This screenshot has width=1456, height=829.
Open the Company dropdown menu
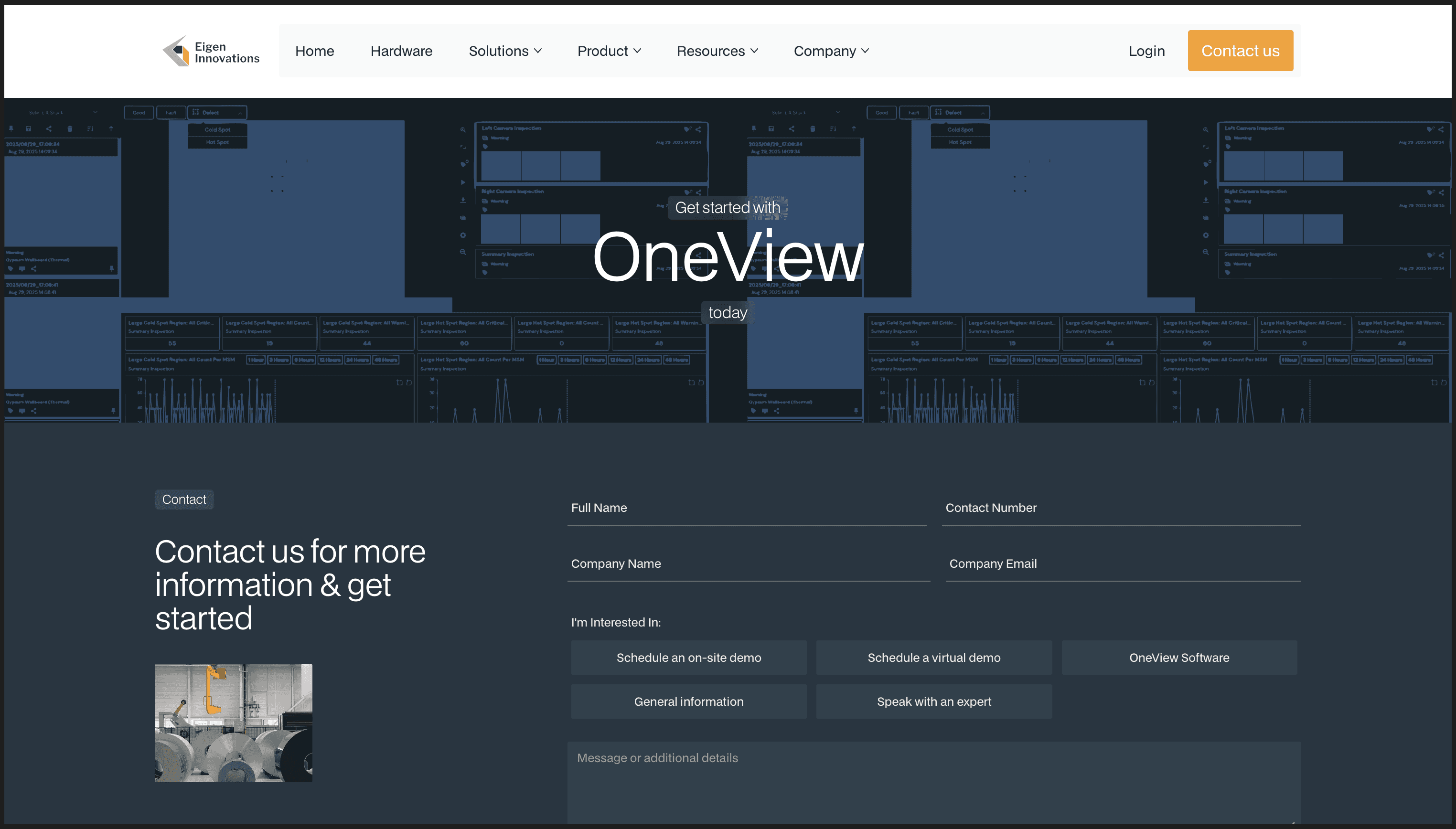(x=831, y=51)
